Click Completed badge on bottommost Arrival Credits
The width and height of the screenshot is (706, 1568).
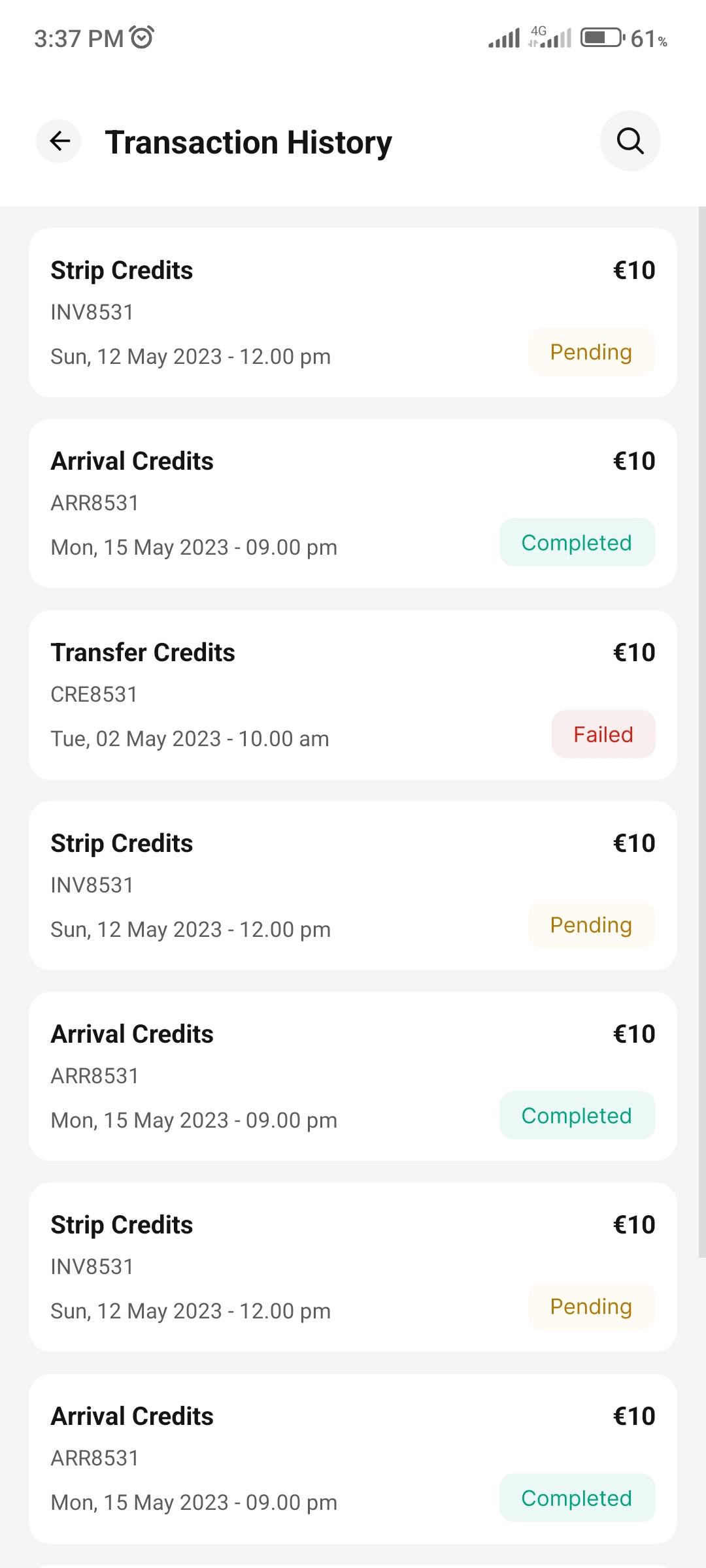[577, 1498]
